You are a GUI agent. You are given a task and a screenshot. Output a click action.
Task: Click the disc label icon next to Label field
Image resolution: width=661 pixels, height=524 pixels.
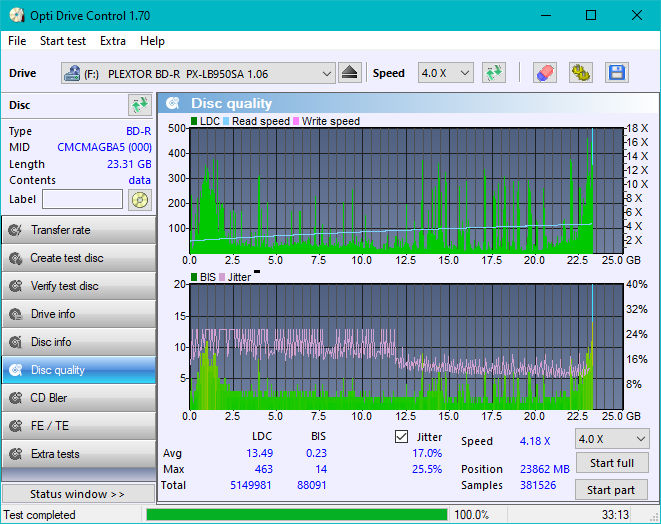(x=140, y=200)
